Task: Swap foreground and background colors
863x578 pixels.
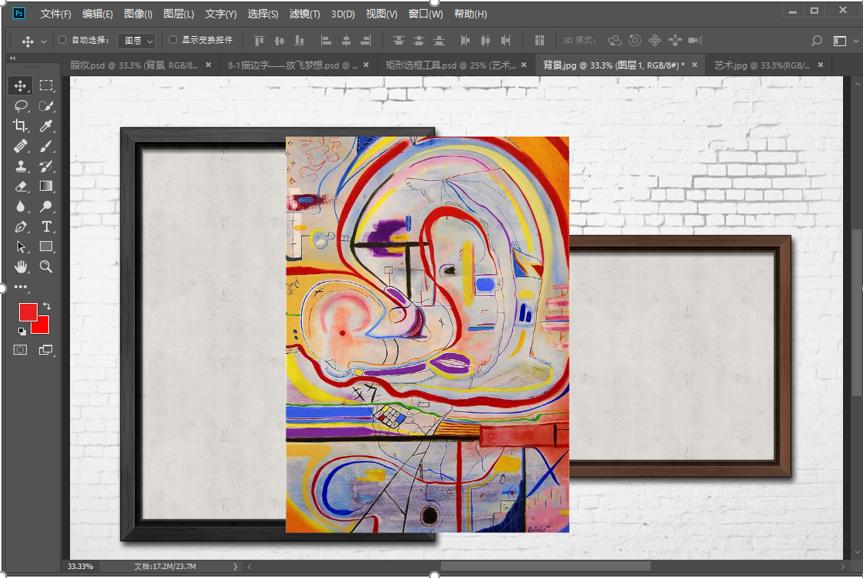Action: (x=47, y=306)
